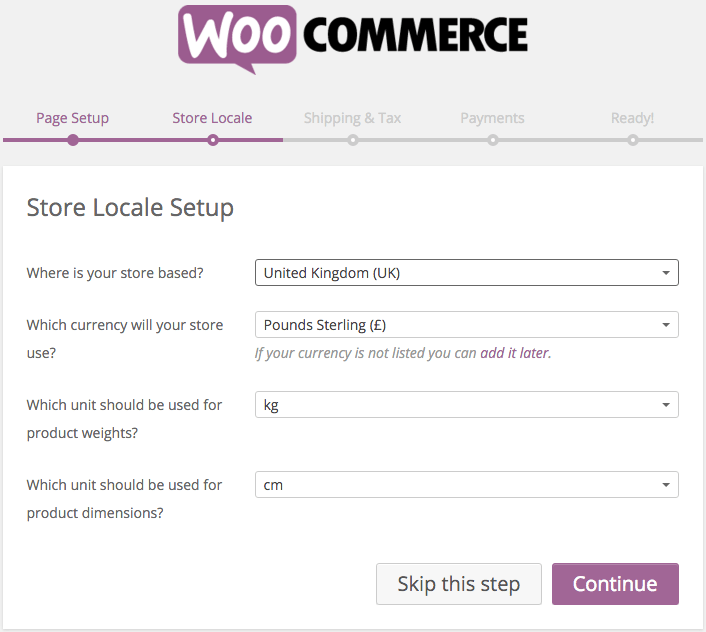Image resolution: width=706 pixels, height=632 pixels.
Task: Expand the cm dimension unit dropdown
Action: (466, 484)
